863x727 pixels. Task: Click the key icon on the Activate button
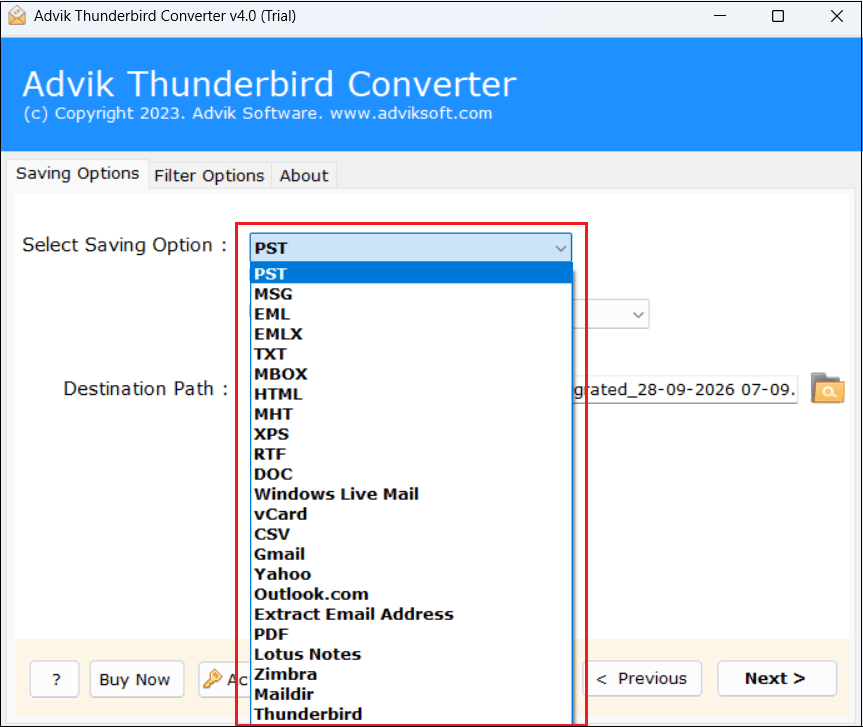coord(212,679)
